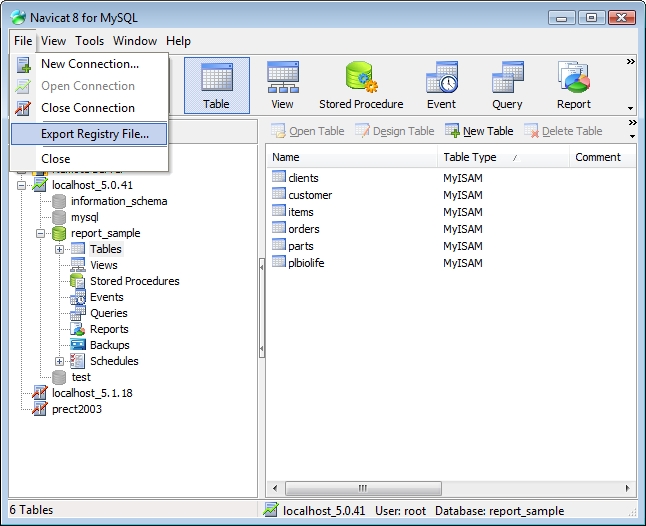Choose Export Registry File... menu entry
The width and height of the screenshot is (646, 526).
[89, 134]
